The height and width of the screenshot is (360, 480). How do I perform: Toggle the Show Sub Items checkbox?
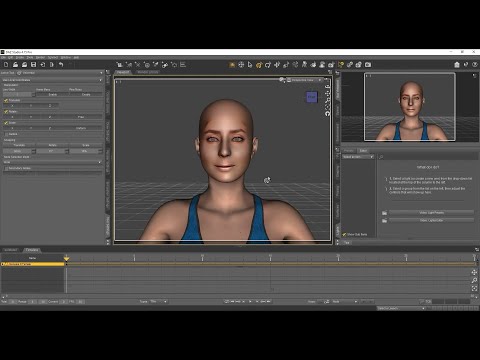coord(344,234)
